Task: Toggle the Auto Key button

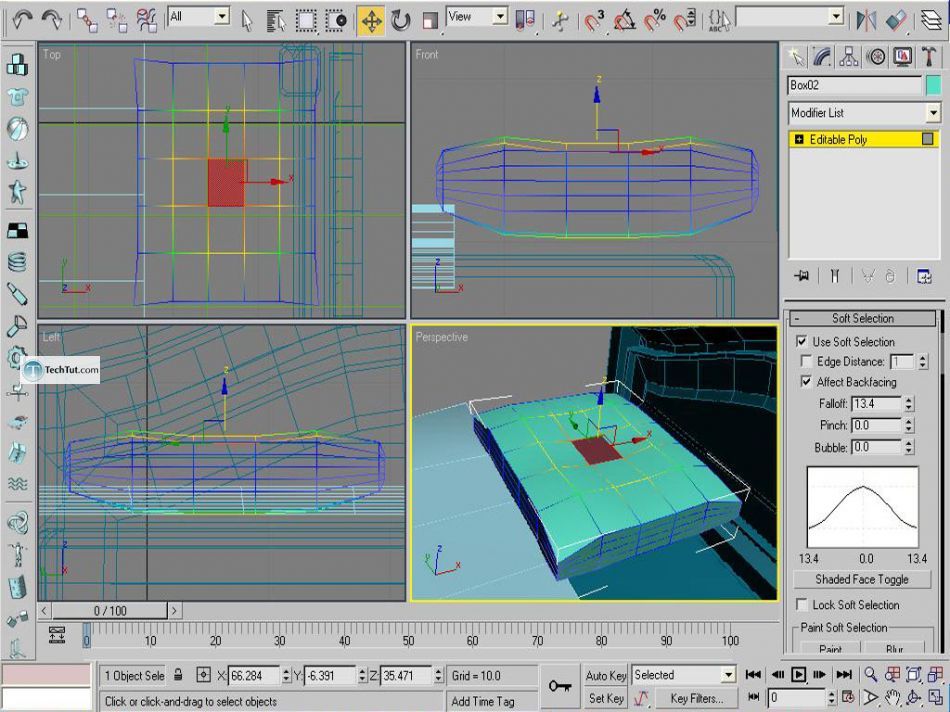Action: [605, 675]
